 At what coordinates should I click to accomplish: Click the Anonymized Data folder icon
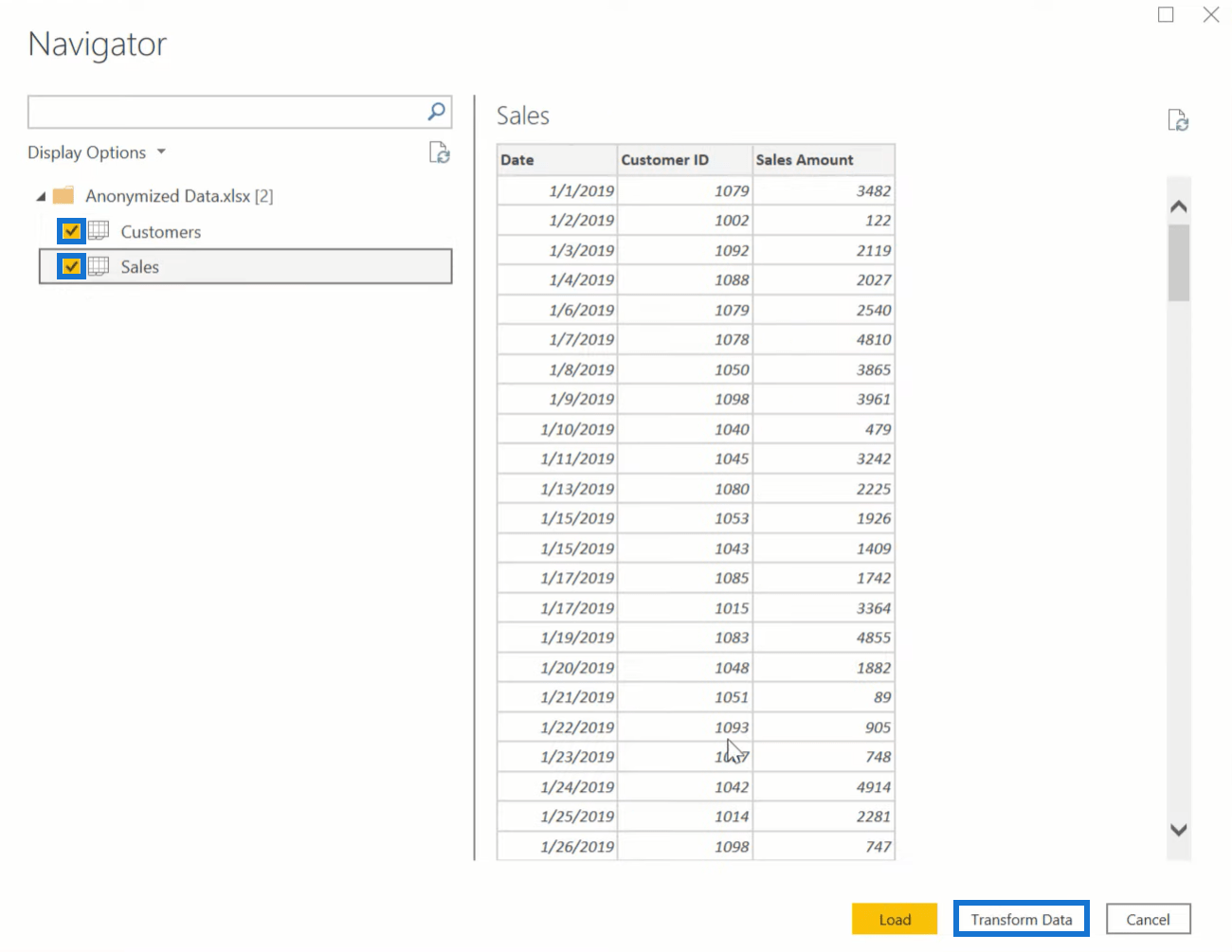pyautogui.click(x=63, y=196)
